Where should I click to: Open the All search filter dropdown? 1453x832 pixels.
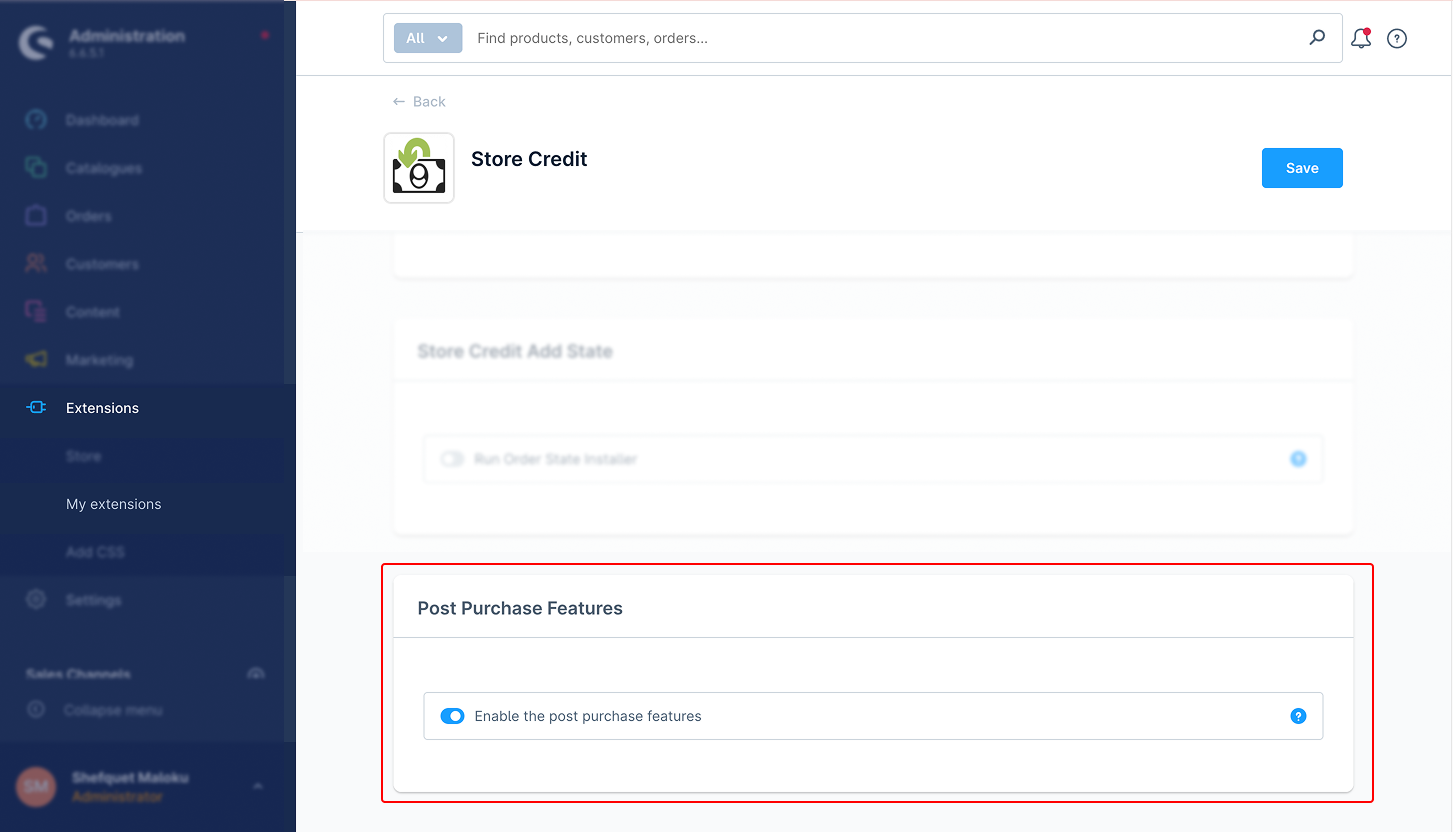tap(428, 38)
